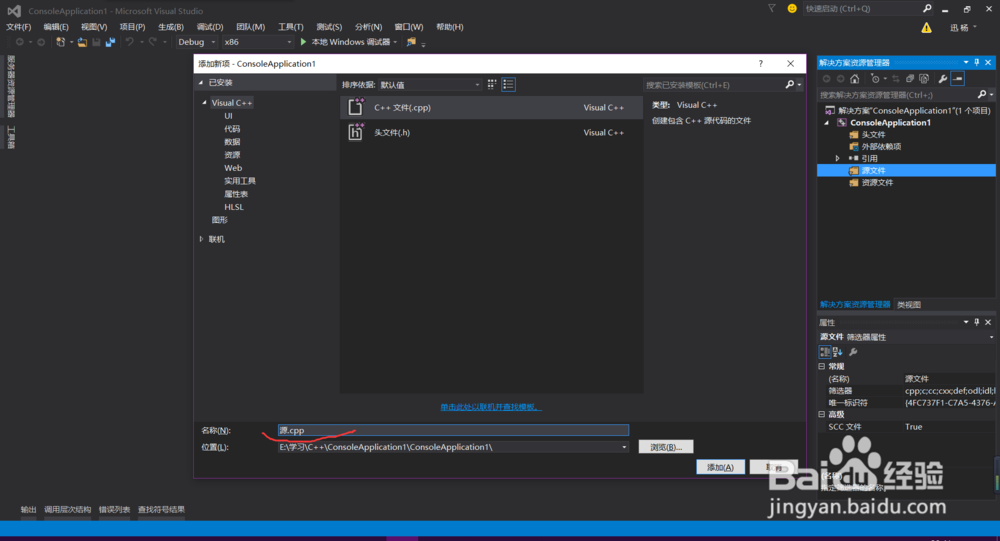Switch to the Class View (类视图) tab

coord(909,305)
